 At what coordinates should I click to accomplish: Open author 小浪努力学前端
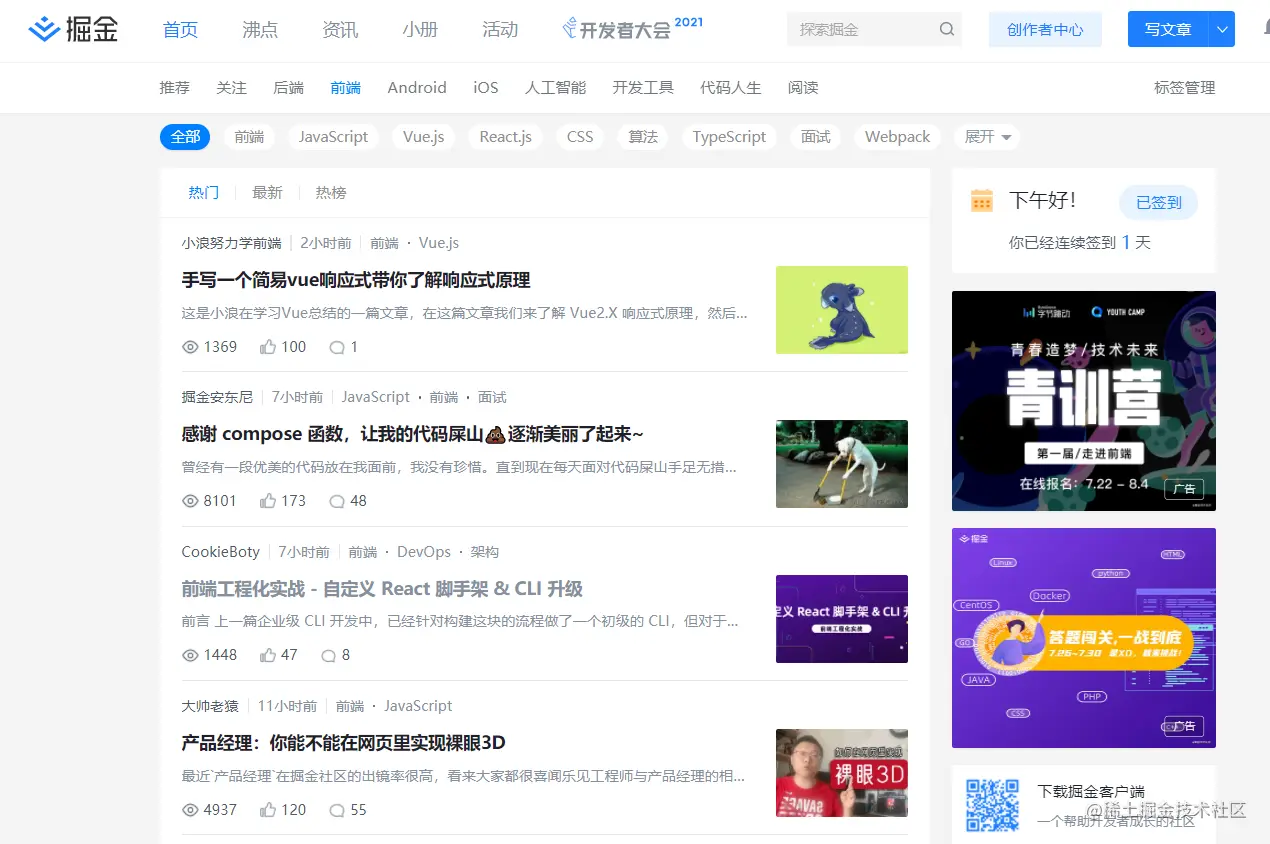(231, 243)
